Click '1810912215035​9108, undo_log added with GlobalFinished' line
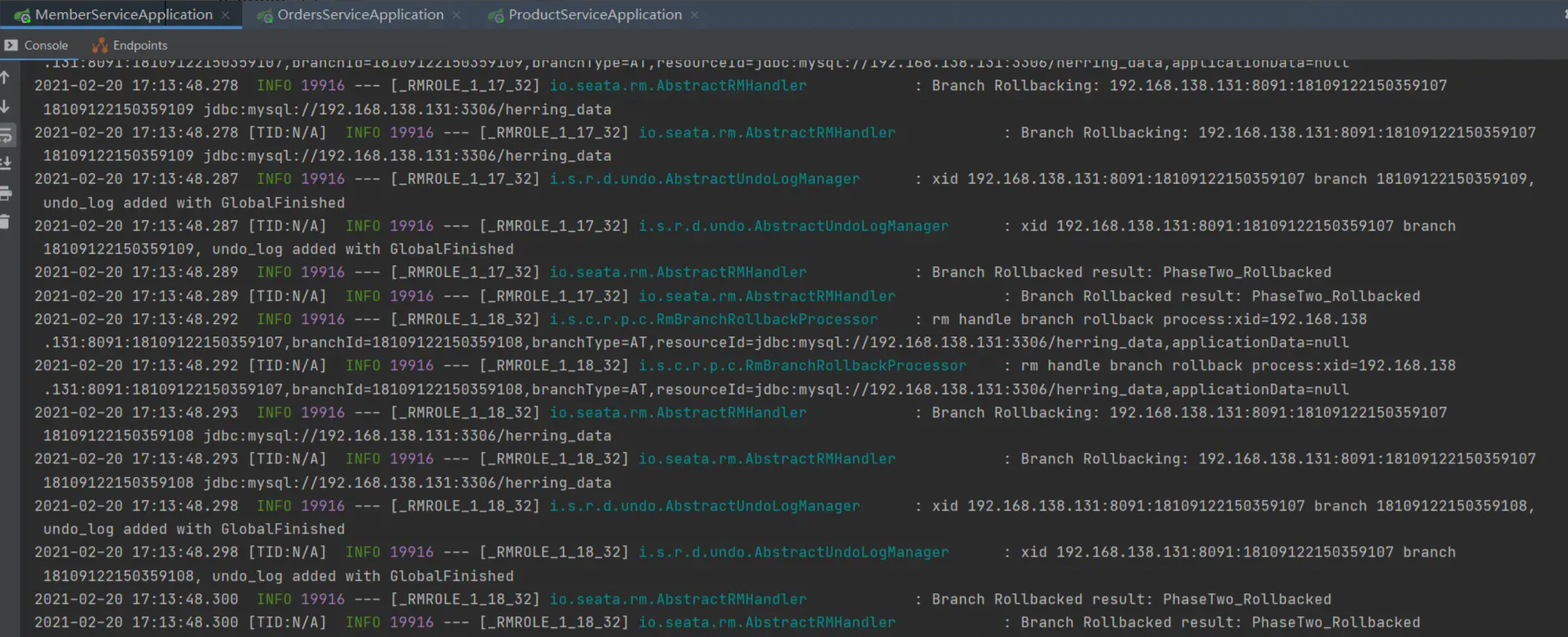This screenshot has width=1568, height=637. 278,576
